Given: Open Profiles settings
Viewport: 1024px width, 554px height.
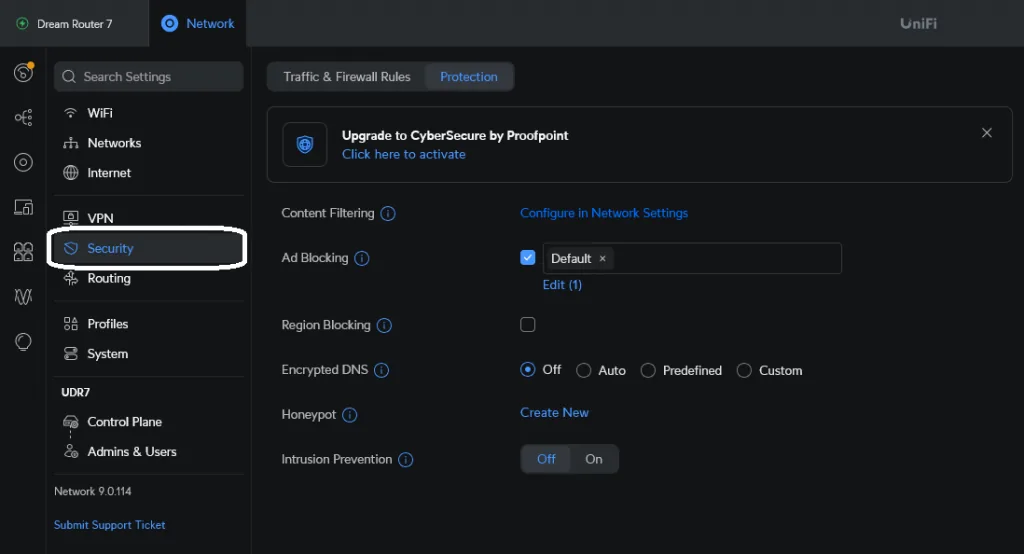Looking at the screenshot, I should click(x=148, y=324).
